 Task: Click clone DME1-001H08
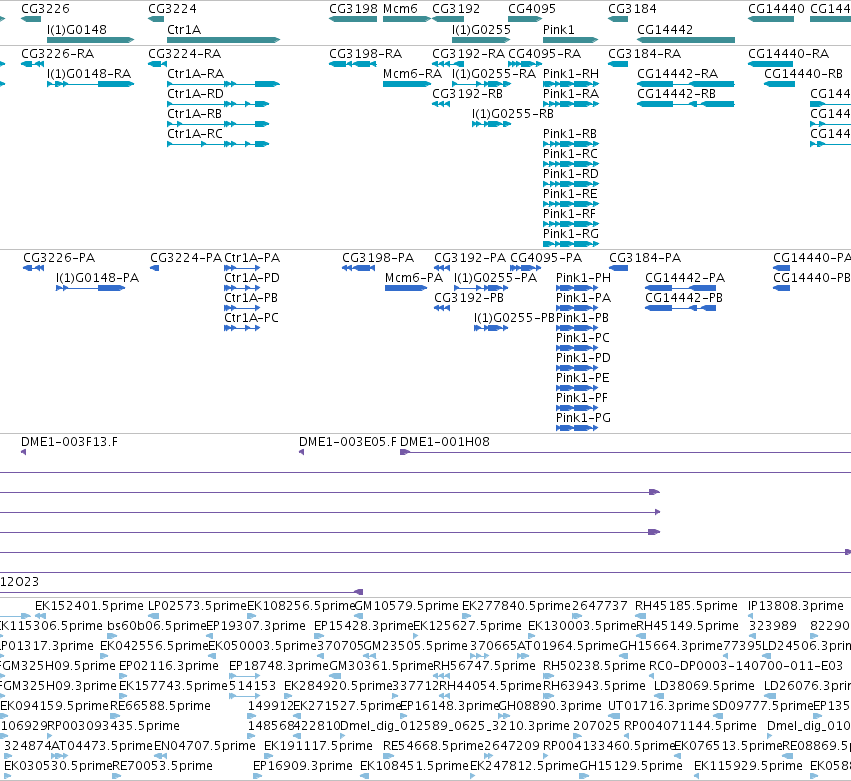(625, 452)
